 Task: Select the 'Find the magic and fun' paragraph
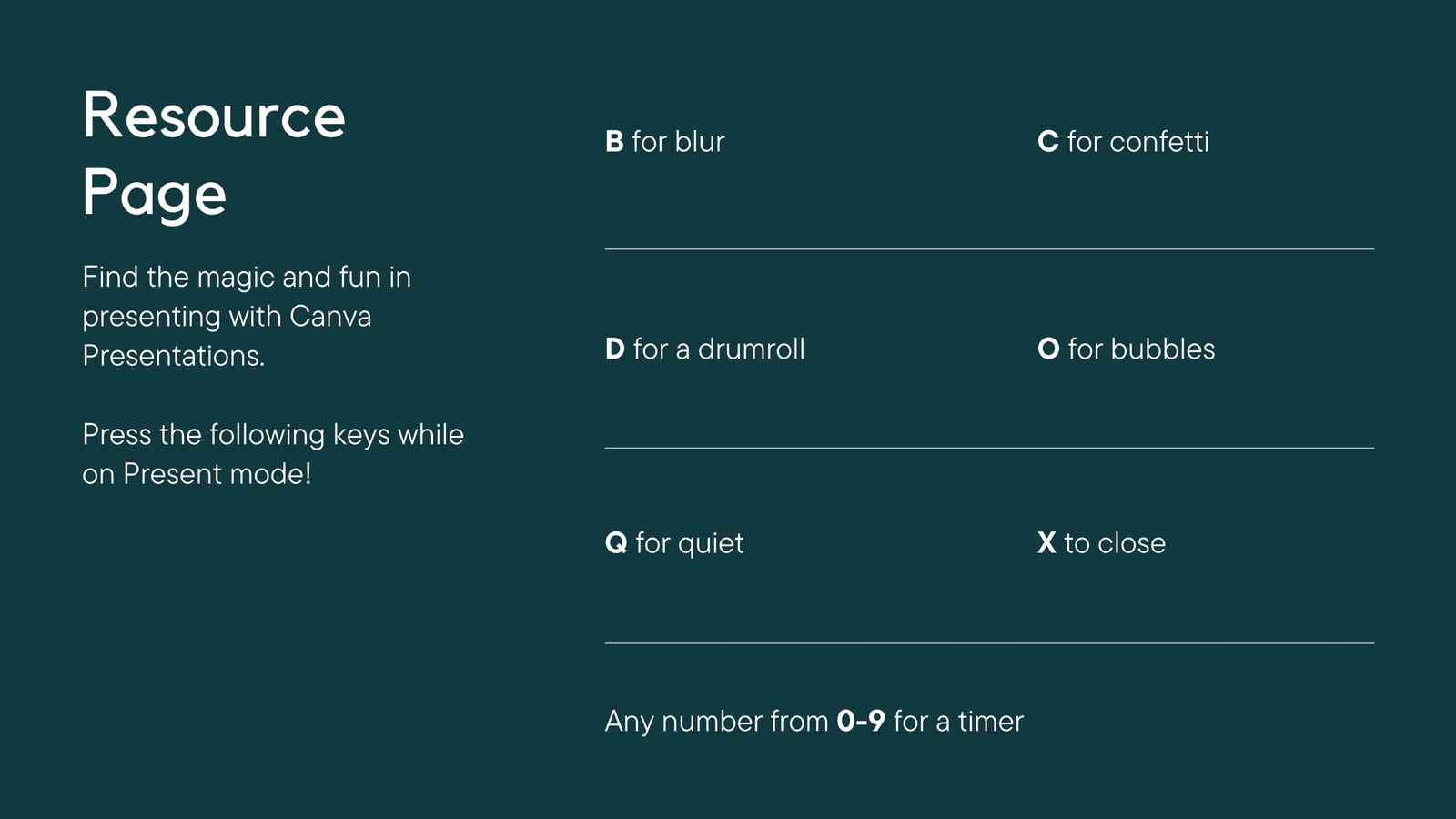click(247, 317)
